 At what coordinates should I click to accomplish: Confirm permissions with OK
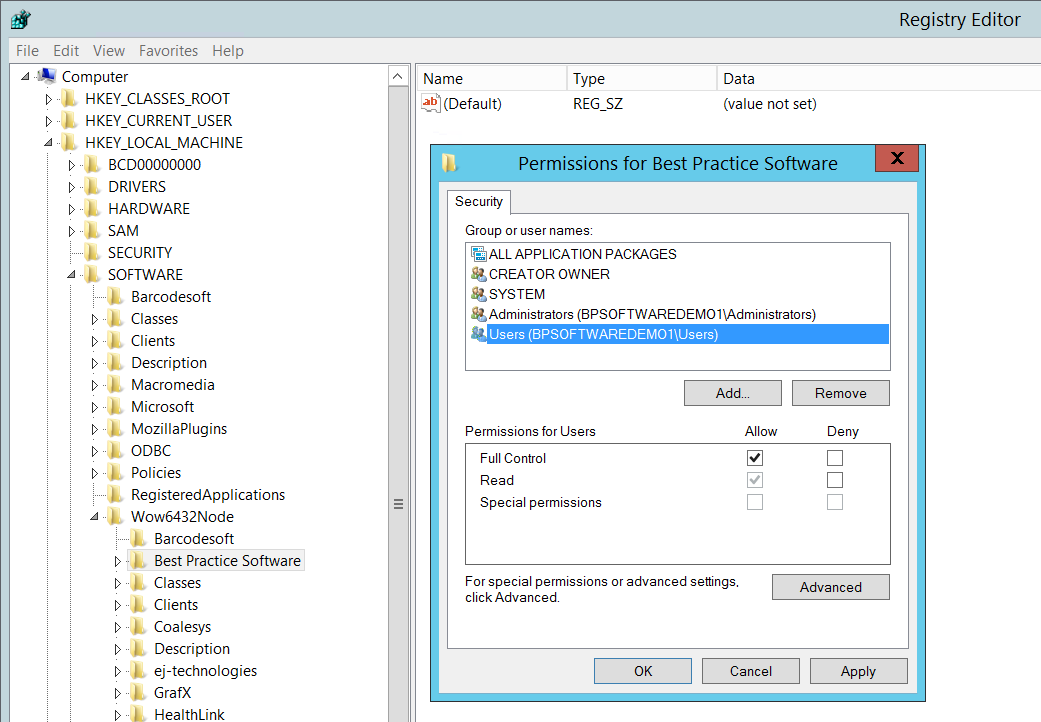click(x=643, y=671)
